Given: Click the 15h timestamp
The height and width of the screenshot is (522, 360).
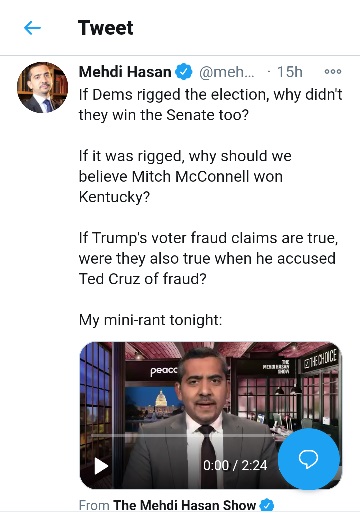Looking at the screenshot, I should tap(290, 72).
